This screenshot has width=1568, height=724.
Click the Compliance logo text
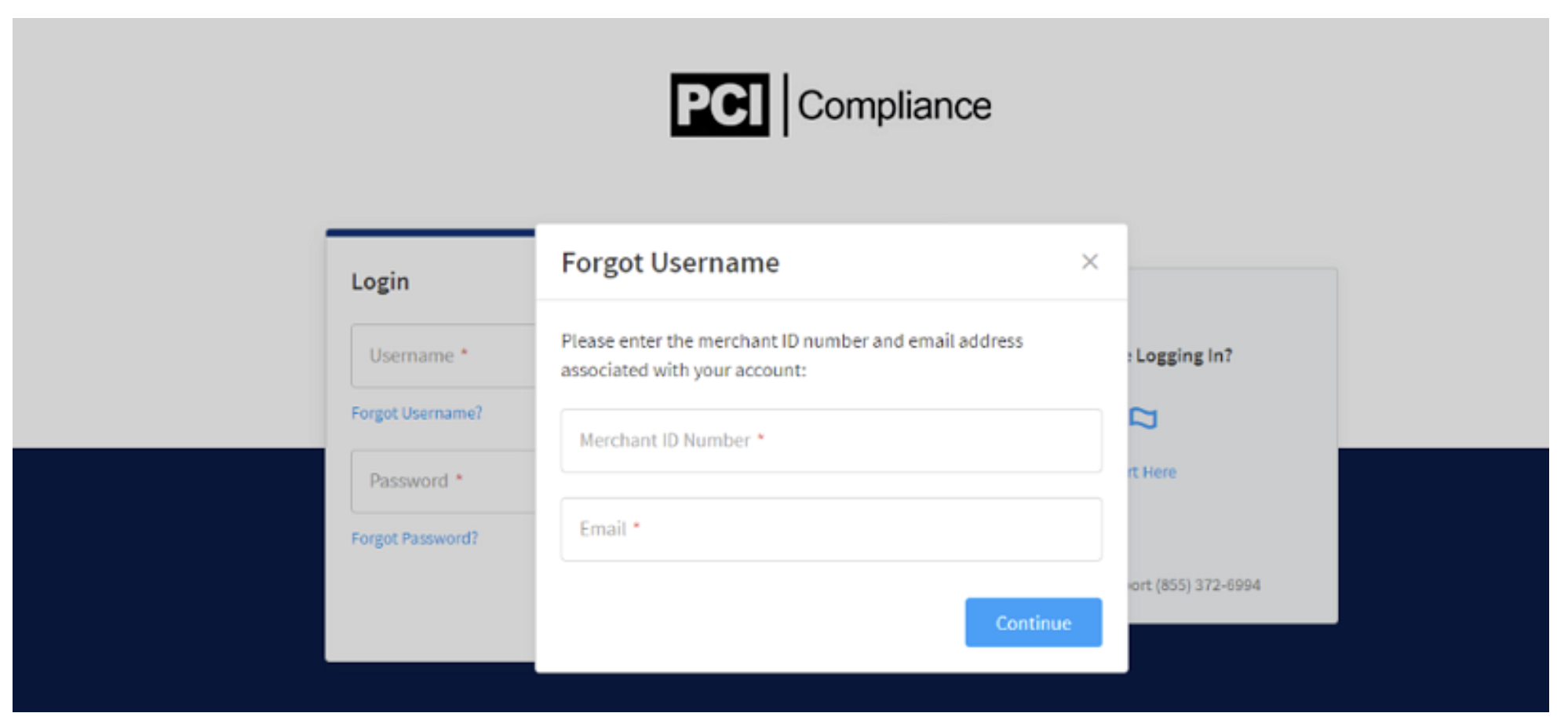tap(894, 106)
